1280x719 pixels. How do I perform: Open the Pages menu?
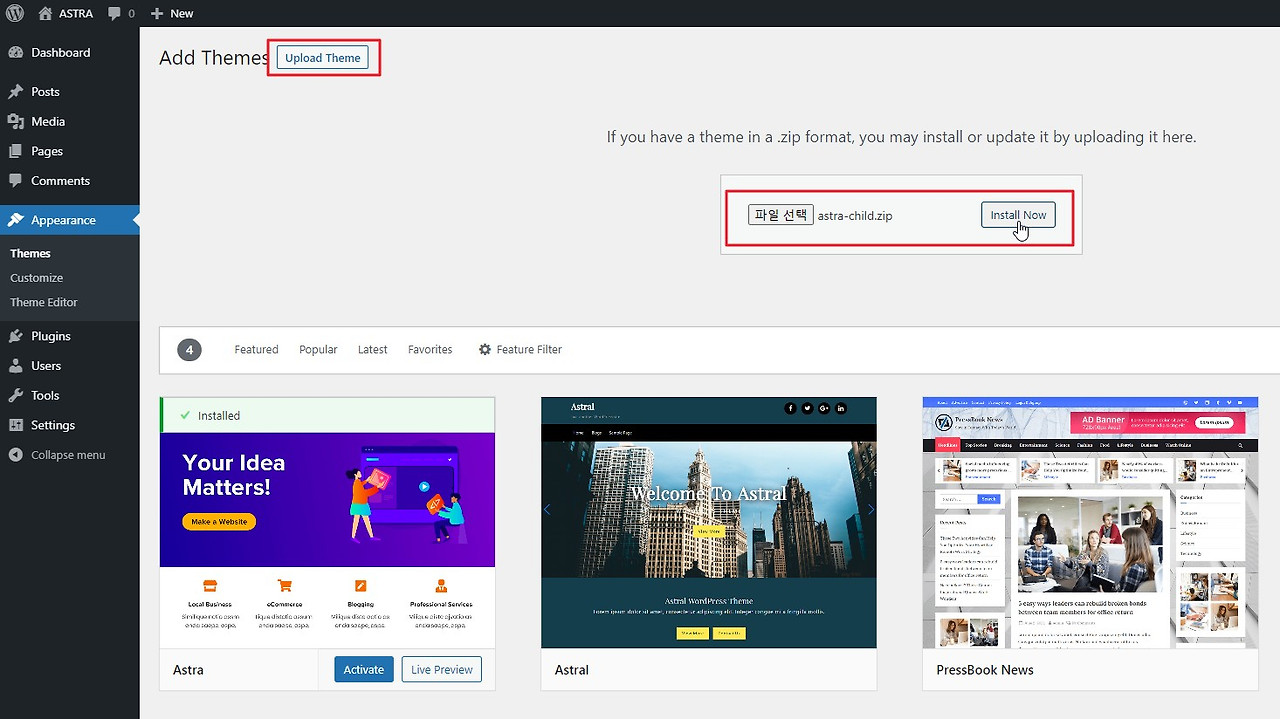70,151
